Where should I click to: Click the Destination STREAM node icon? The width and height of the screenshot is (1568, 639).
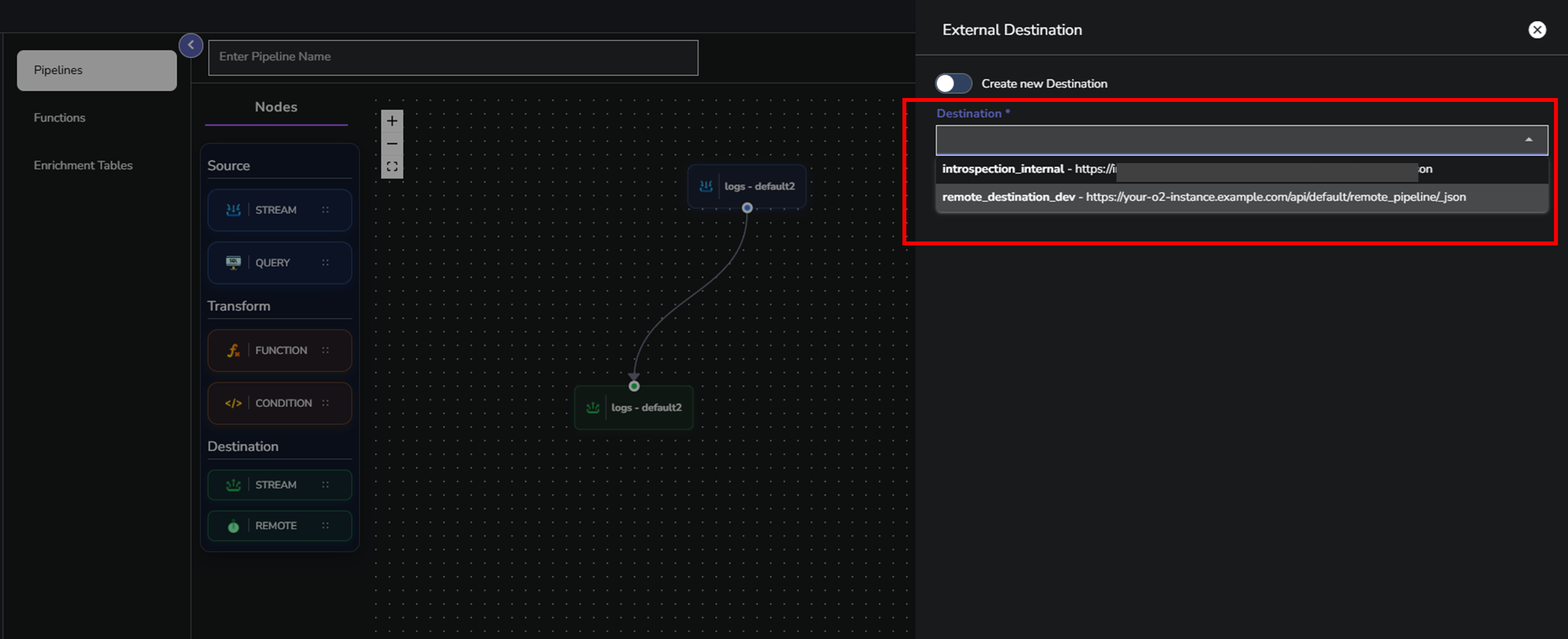click(x=233, y=485)
